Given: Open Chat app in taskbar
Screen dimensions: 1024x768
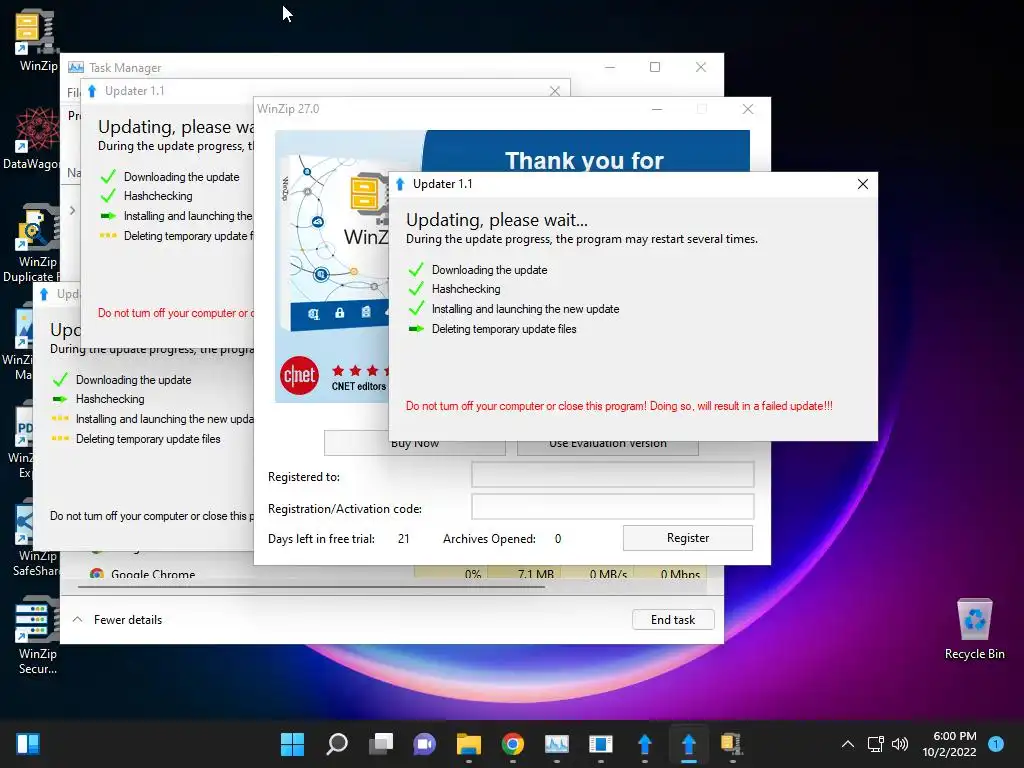Looking at the screenshot, I should [x=424, y=744].
